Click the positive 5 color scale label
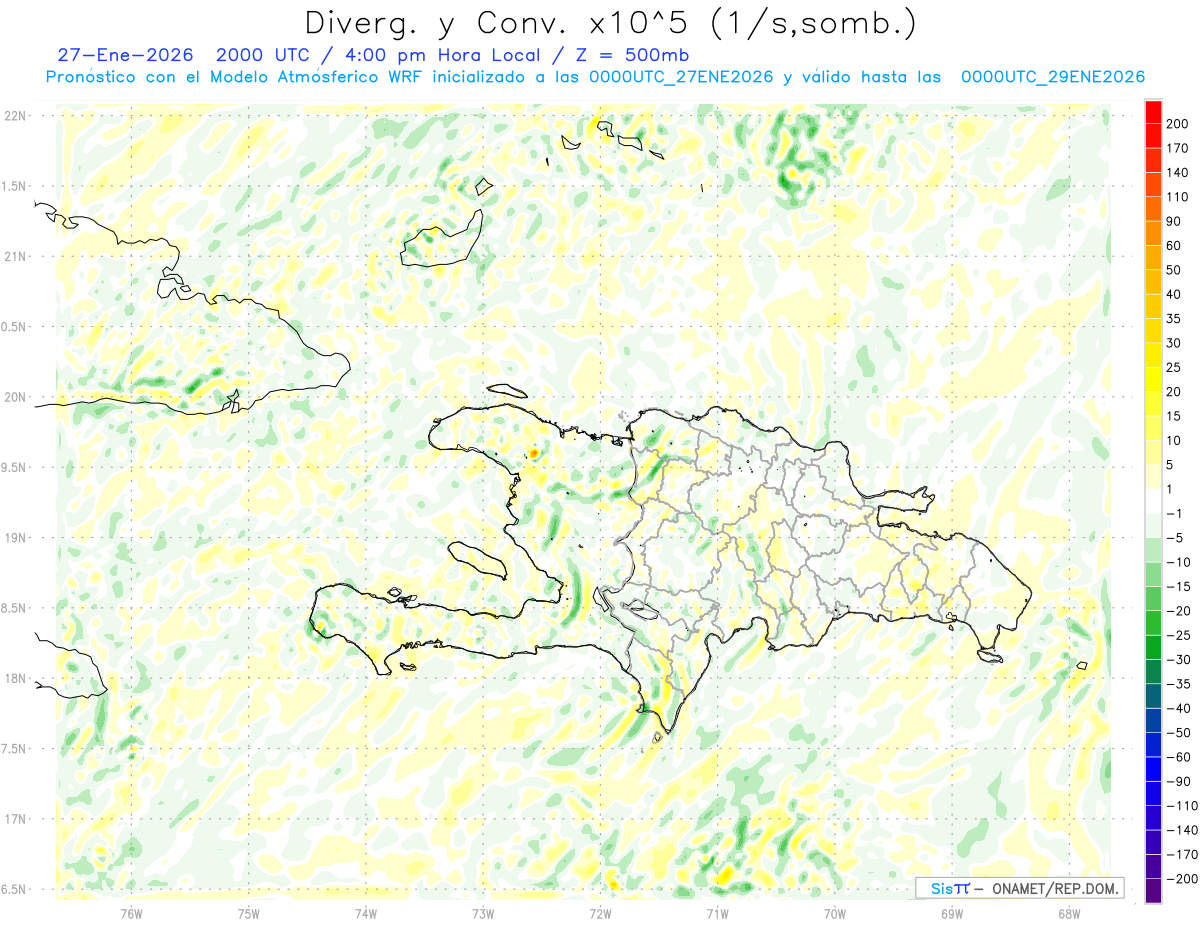The height and width of the screenshot is (927, 1200). [x=1171, y=465]
